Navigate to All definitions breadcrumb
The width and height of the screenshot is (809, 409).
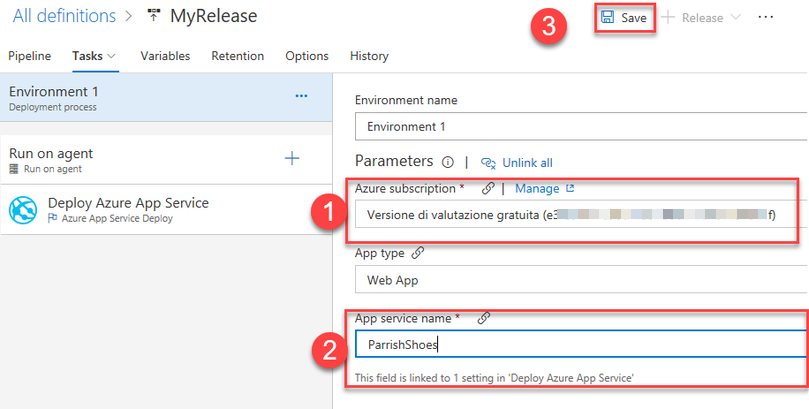click(64, 16)
